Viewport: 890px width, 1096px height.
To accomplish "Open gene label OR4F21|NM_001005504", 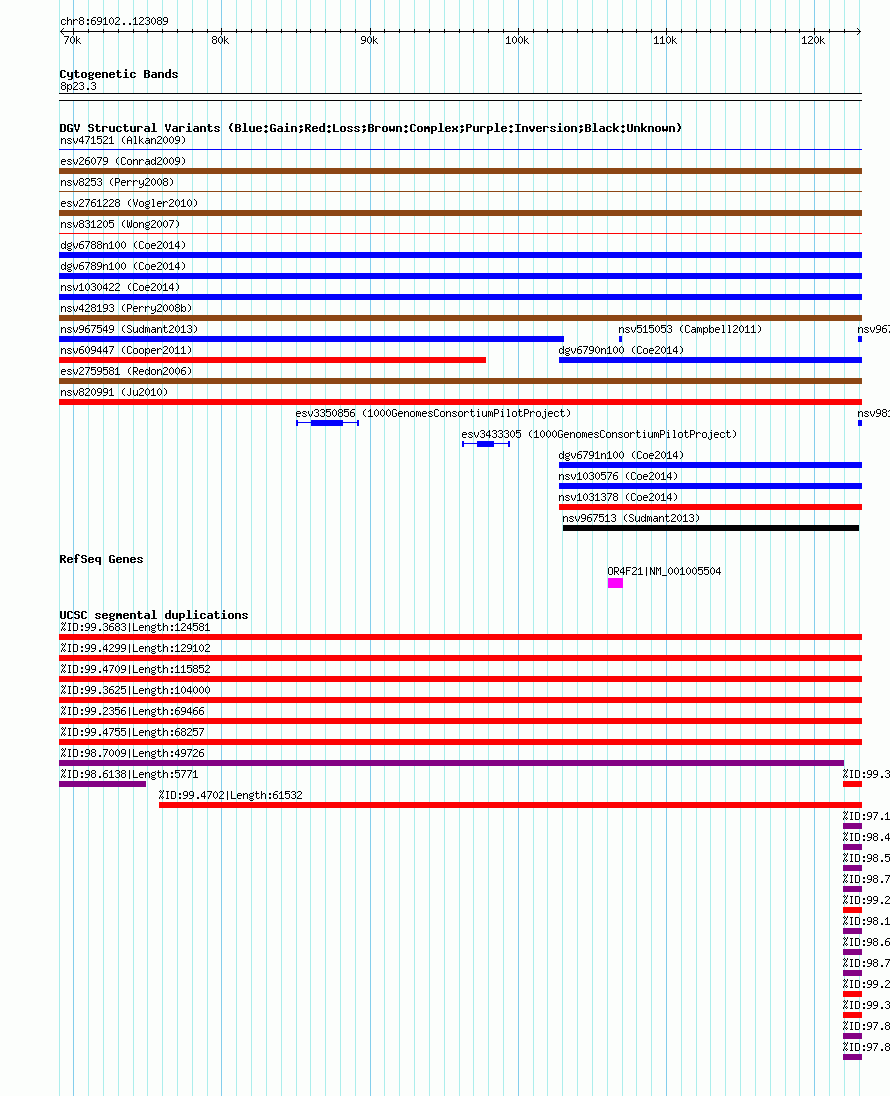I will [664, 572].
